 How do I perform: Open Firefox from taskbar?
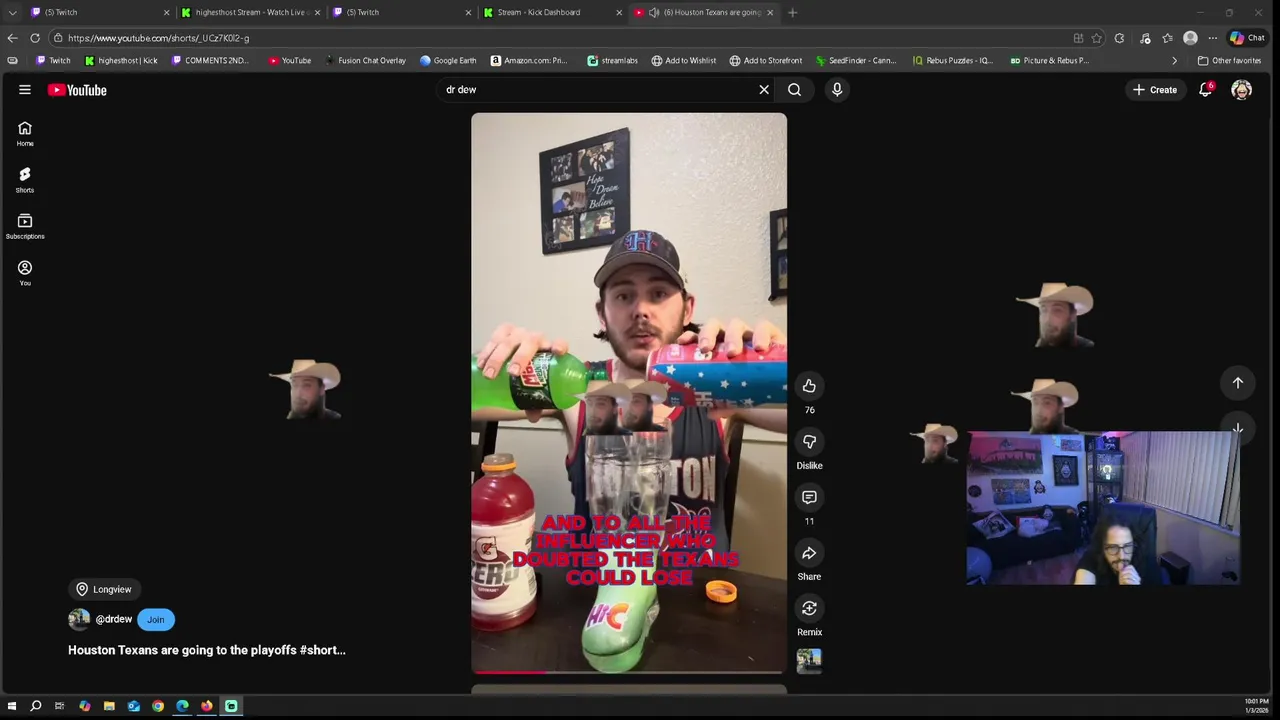(x=207, y=706)
